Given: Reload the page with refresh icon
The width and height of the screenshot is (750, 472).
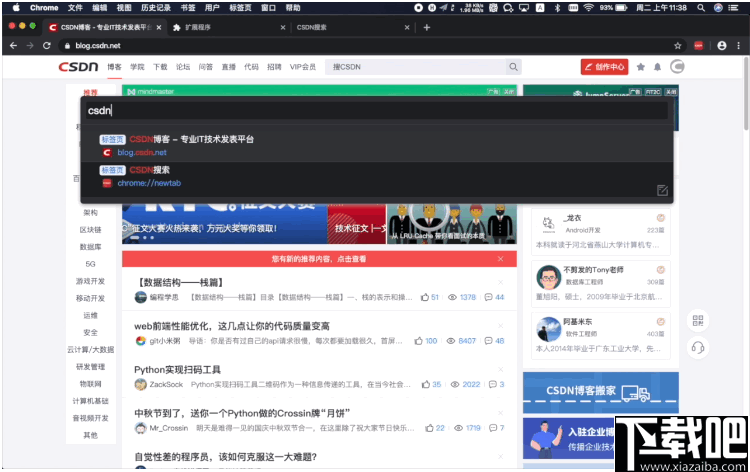Looking at the screenshot, I should coord(46,45).
